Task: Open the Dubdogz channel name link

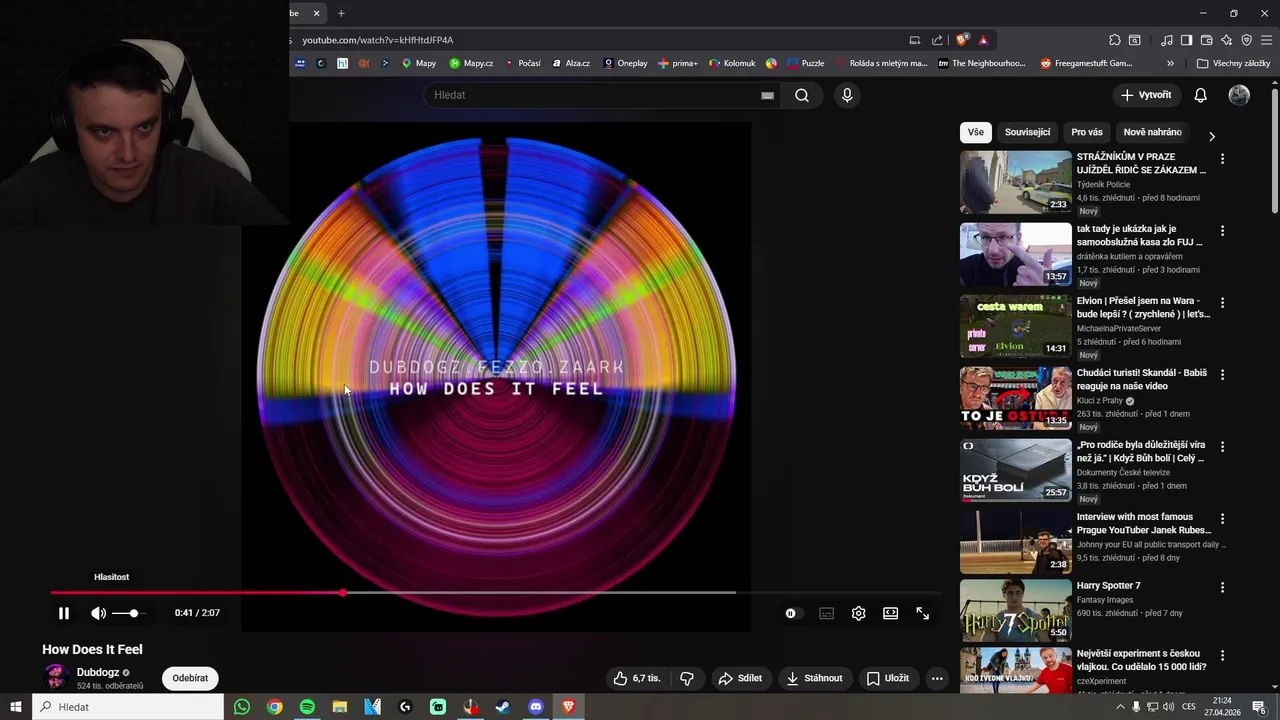Action: 98,673
